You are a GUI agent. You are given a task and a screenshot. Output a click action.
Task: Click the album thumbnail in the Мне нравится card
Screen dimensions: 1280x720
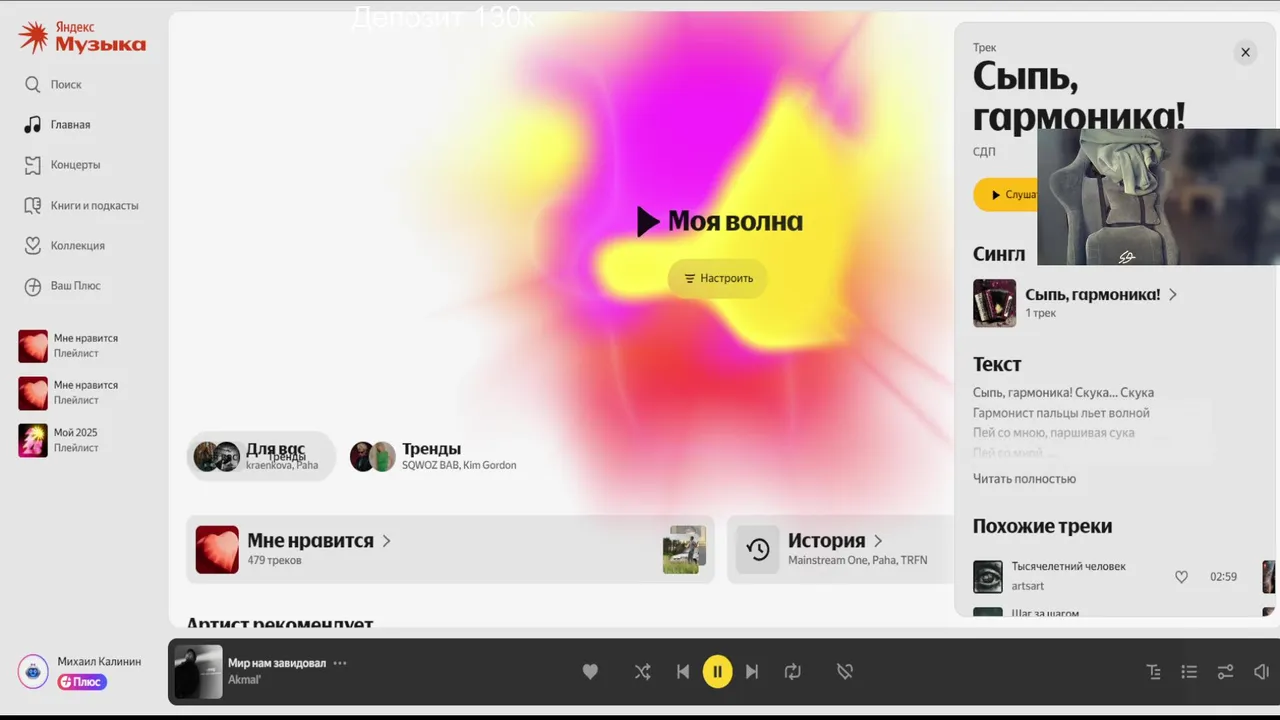pos(684,549)
